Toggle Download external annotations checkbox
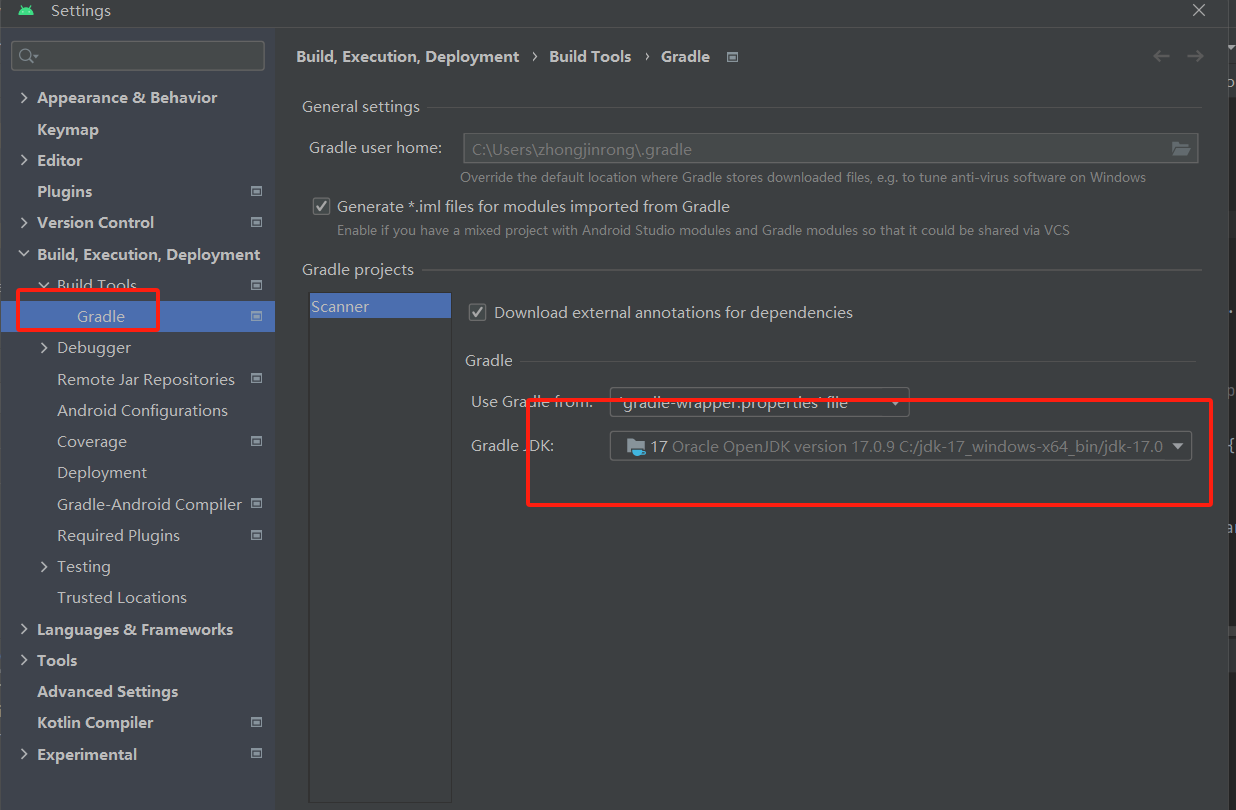 [x=478, y=312]
